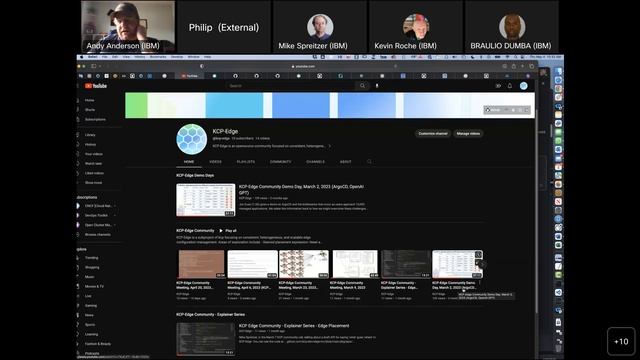
Task: Click Play all for KCP-Edge Community
Action: click(228, 231)
